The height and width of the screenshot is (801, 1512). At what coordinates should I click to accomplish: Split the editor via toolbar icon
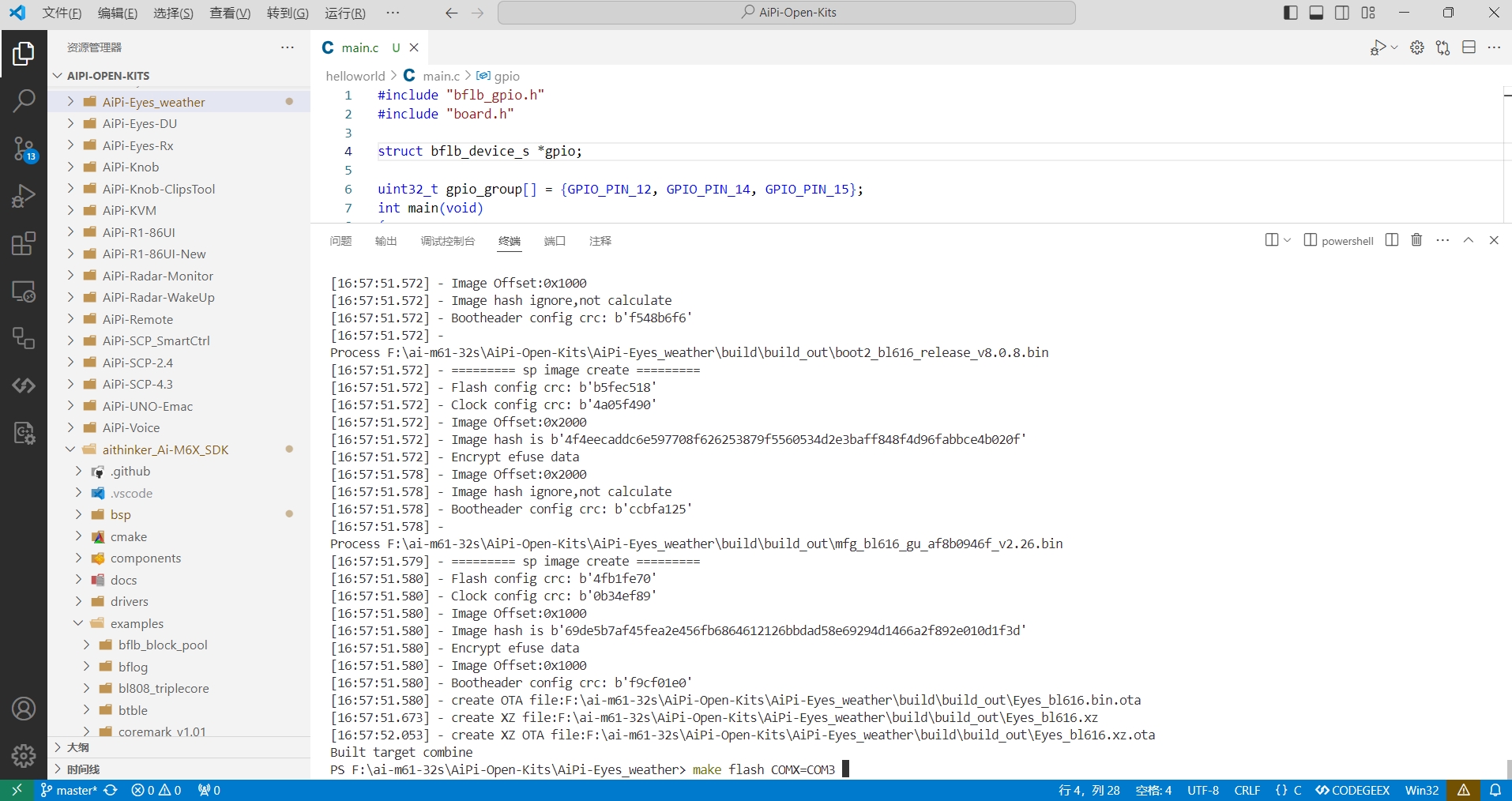pos(1469,47)
